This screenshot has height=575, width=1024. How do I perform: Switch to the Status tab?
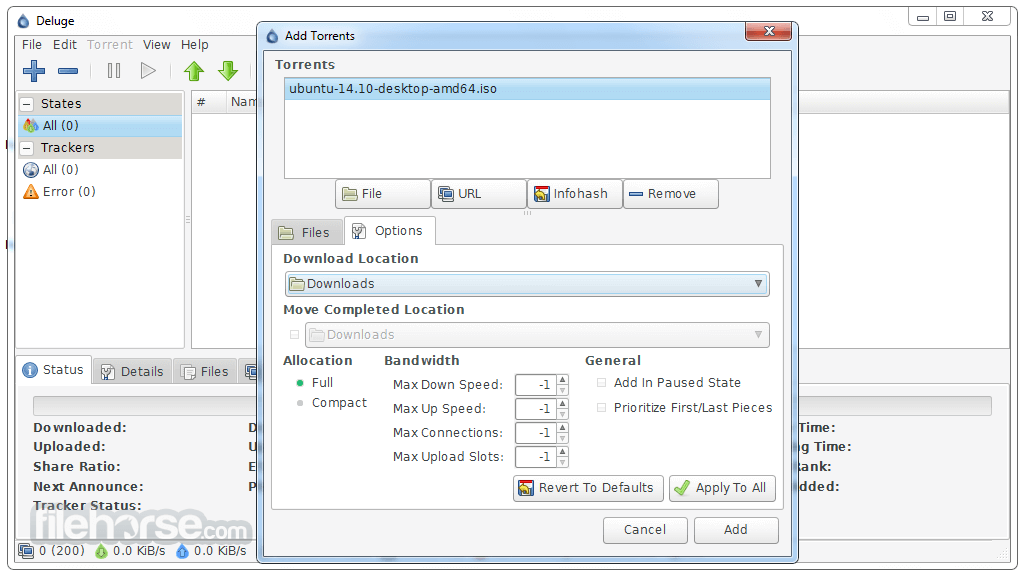(54, 370)
